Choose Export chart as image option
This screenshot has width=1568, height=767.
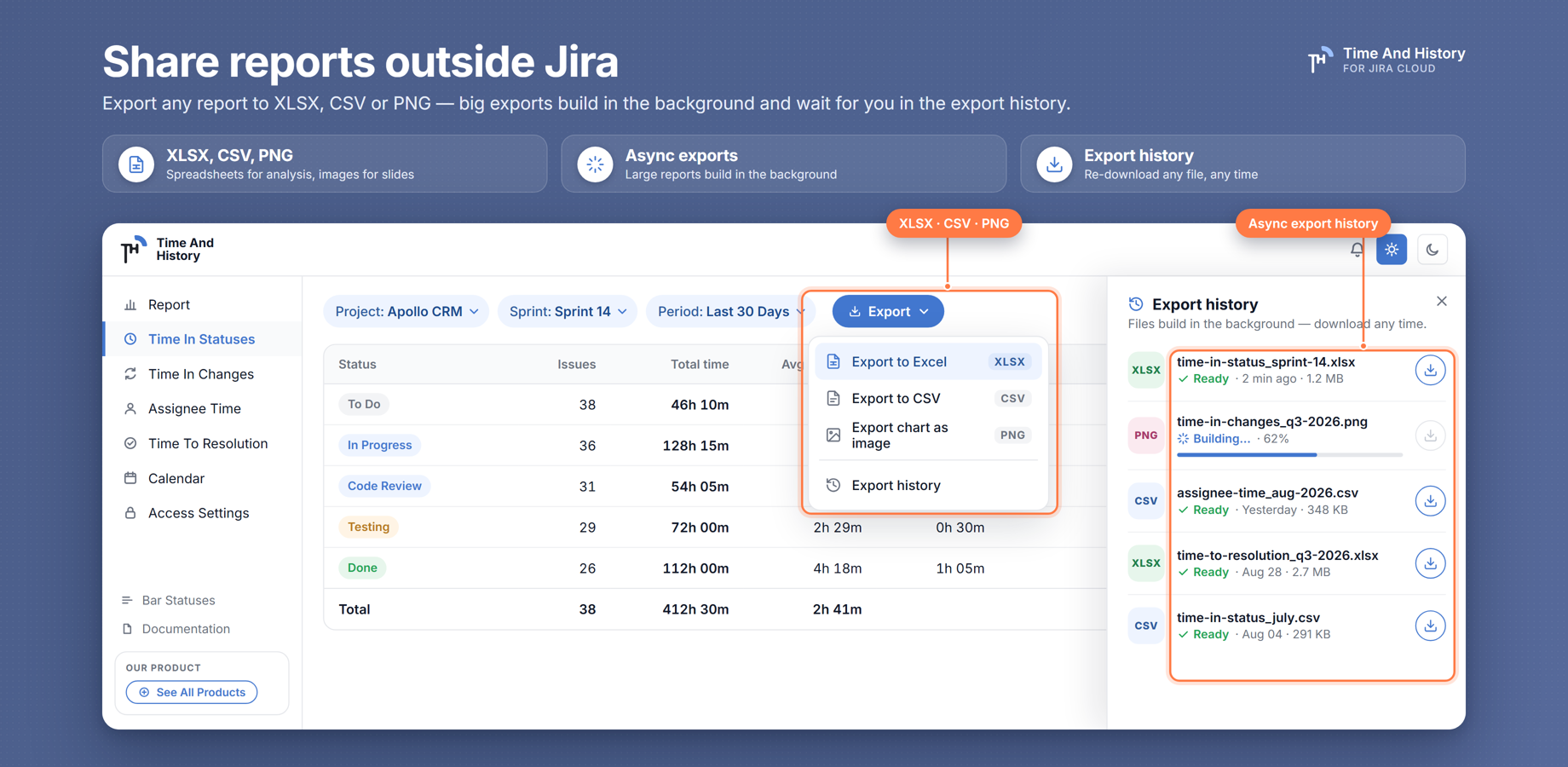[928, 435]
